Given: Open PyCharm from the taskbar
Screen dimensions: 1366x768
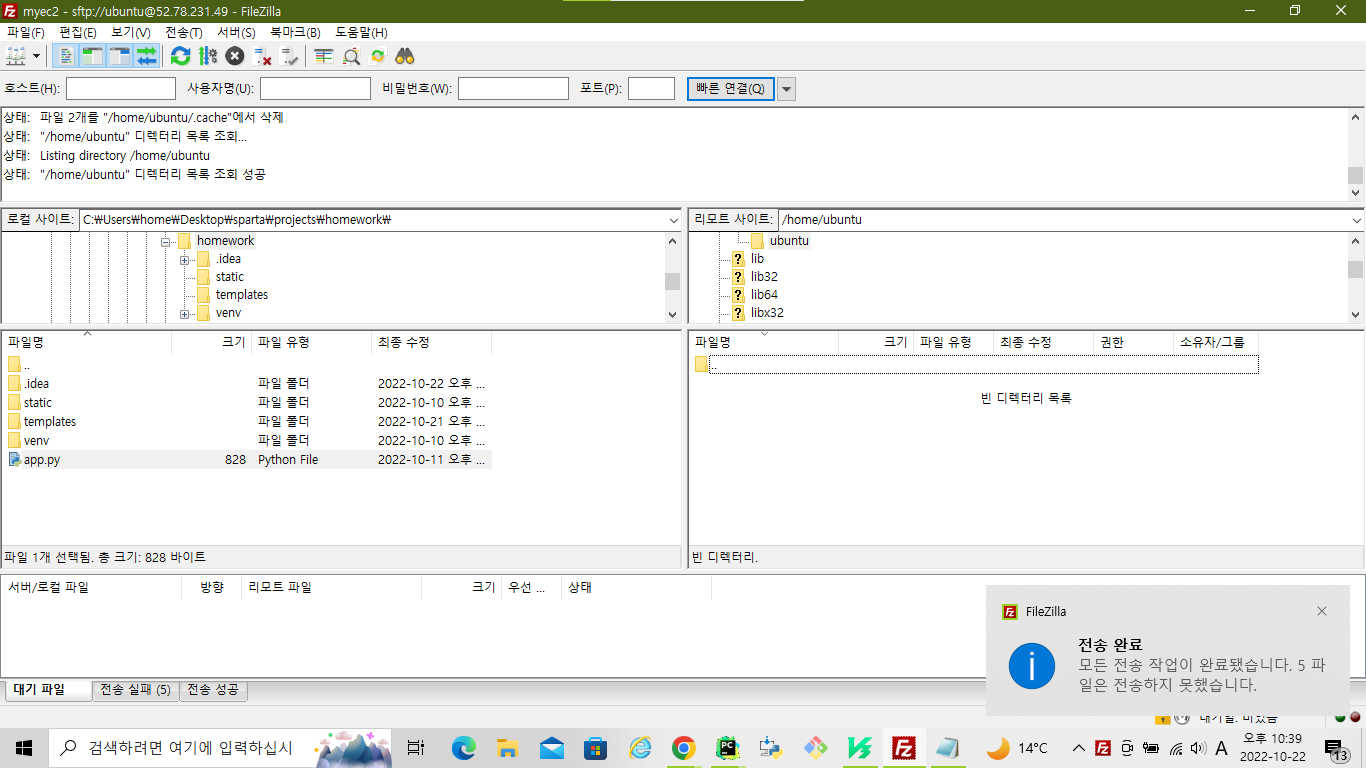Looking at the screenshot, I should tap(728, 747).
